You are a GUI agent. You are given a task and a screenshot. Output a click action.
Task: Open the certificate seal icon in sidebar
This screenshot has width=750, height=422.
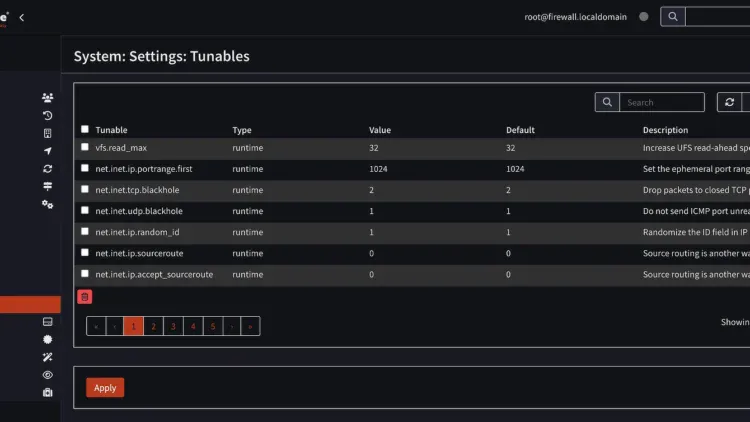[47, 339]
